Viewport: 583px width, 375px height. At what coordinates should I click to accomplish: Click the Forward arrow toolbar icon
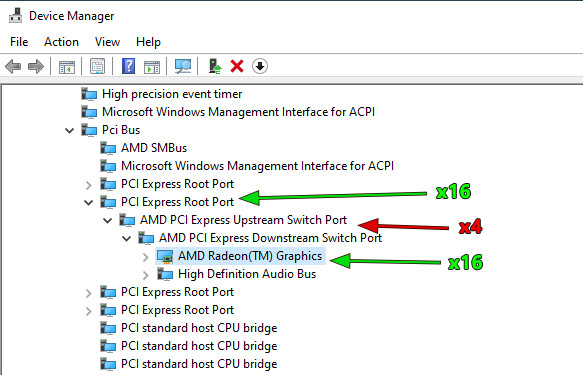[36, 67]
